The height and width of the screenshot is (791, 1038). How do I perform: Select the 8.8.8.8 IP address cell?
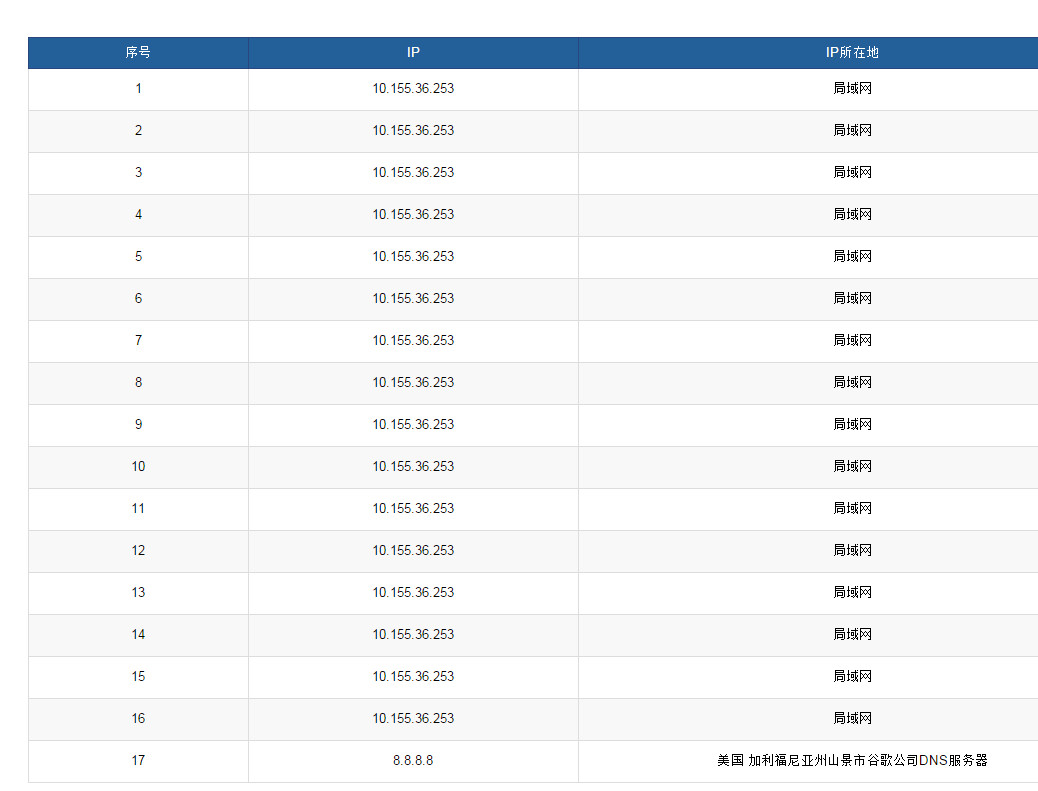coord(413,760)
